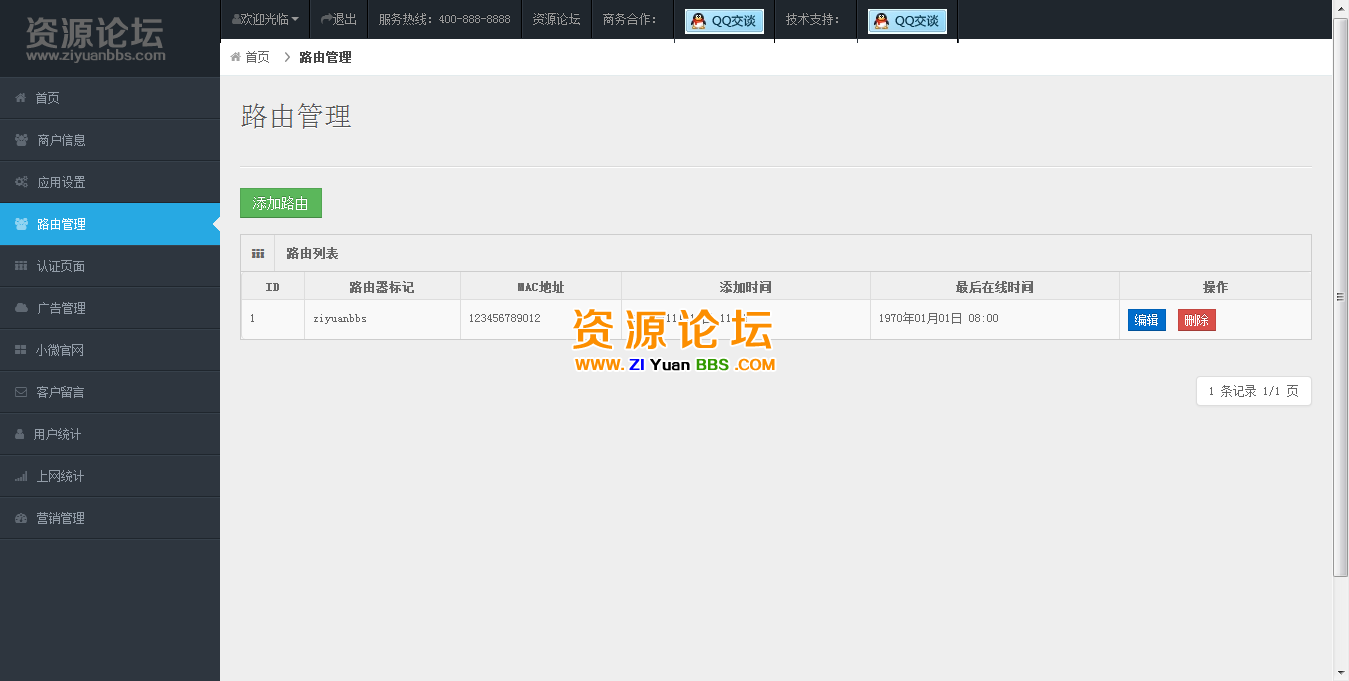Click the breadcrumb home icon
The image size is (1349, 681).
pyautogui.click(x=236, y=57)
